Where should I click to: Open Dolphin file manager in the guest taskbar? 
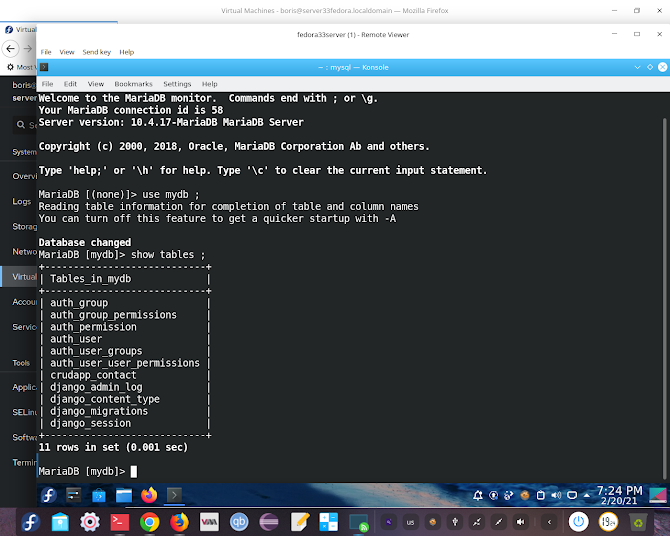pyautogui.click(x=124, y=495)
